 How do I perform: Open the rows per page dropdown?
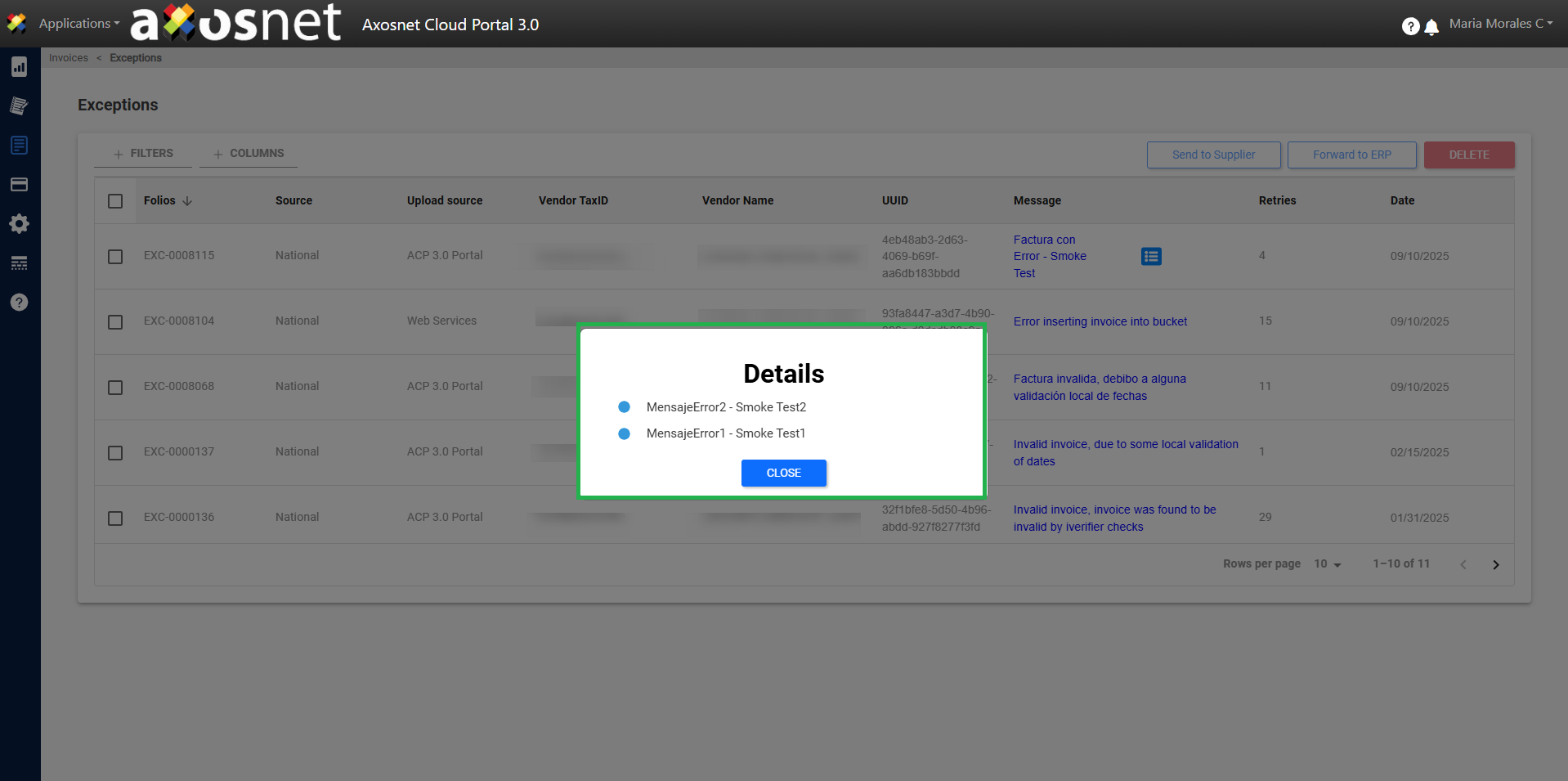[x=1328, y=564]
